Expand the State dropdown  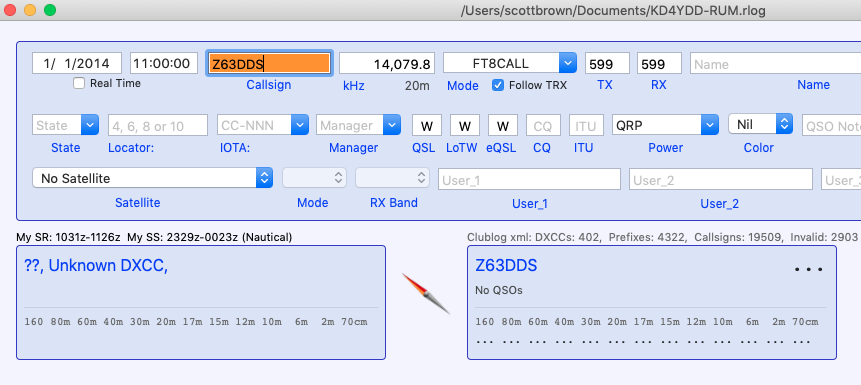pyautogui.click(x=90, y=125)
